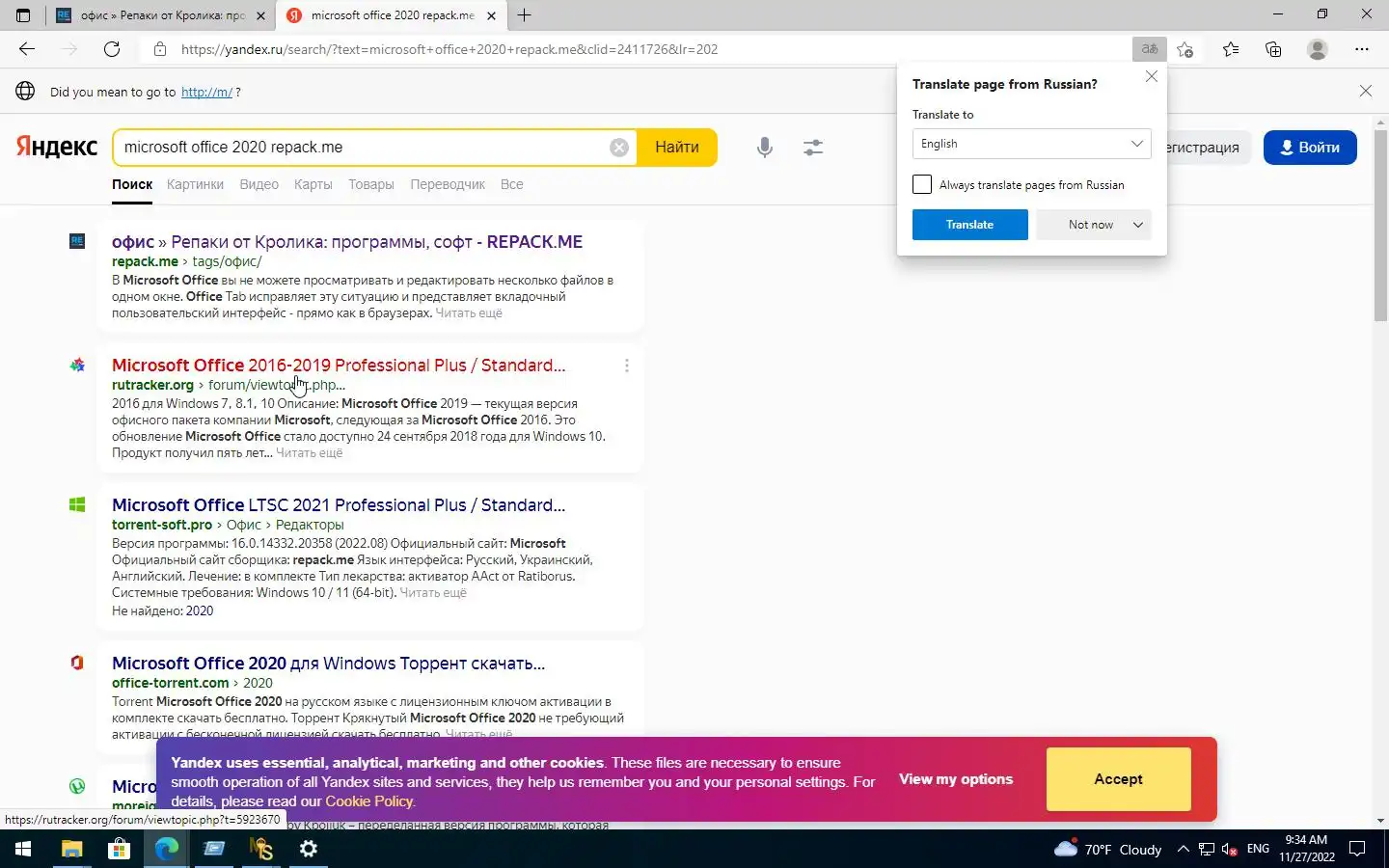
Task: Start voice search with the microphone
Action: coord(765,148)
